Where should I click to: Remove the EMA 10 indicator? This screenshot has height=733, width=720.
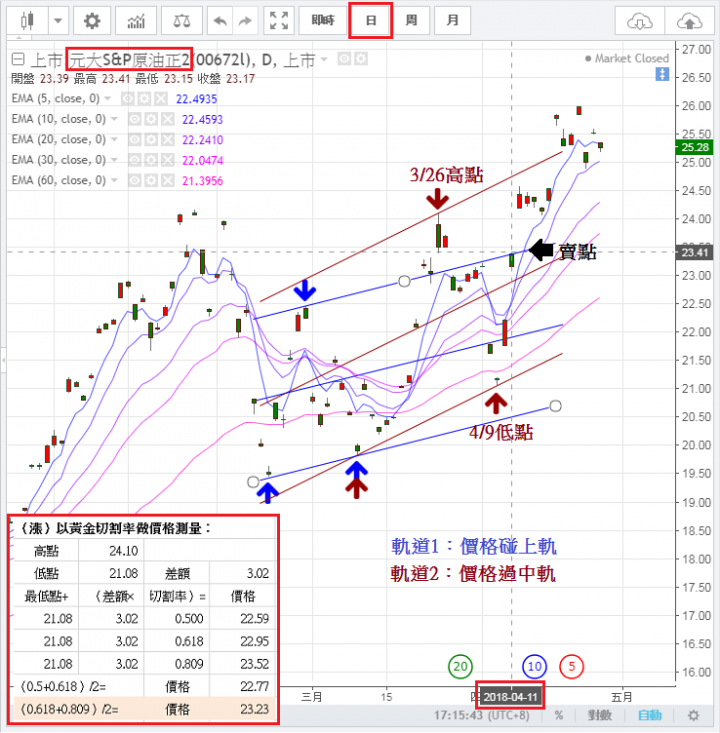coord(167,119)
